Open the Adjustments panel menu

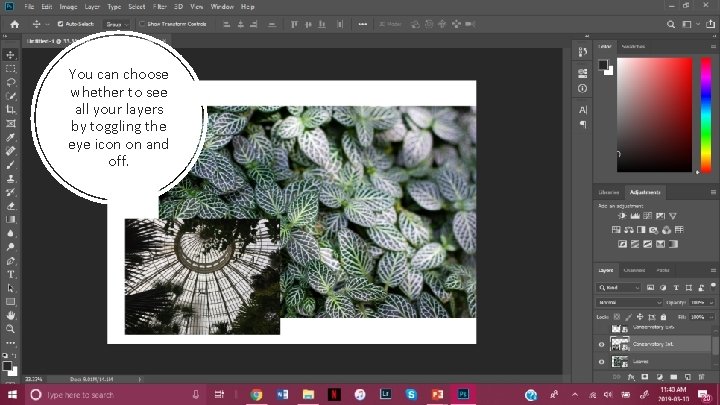coord(713,192)
